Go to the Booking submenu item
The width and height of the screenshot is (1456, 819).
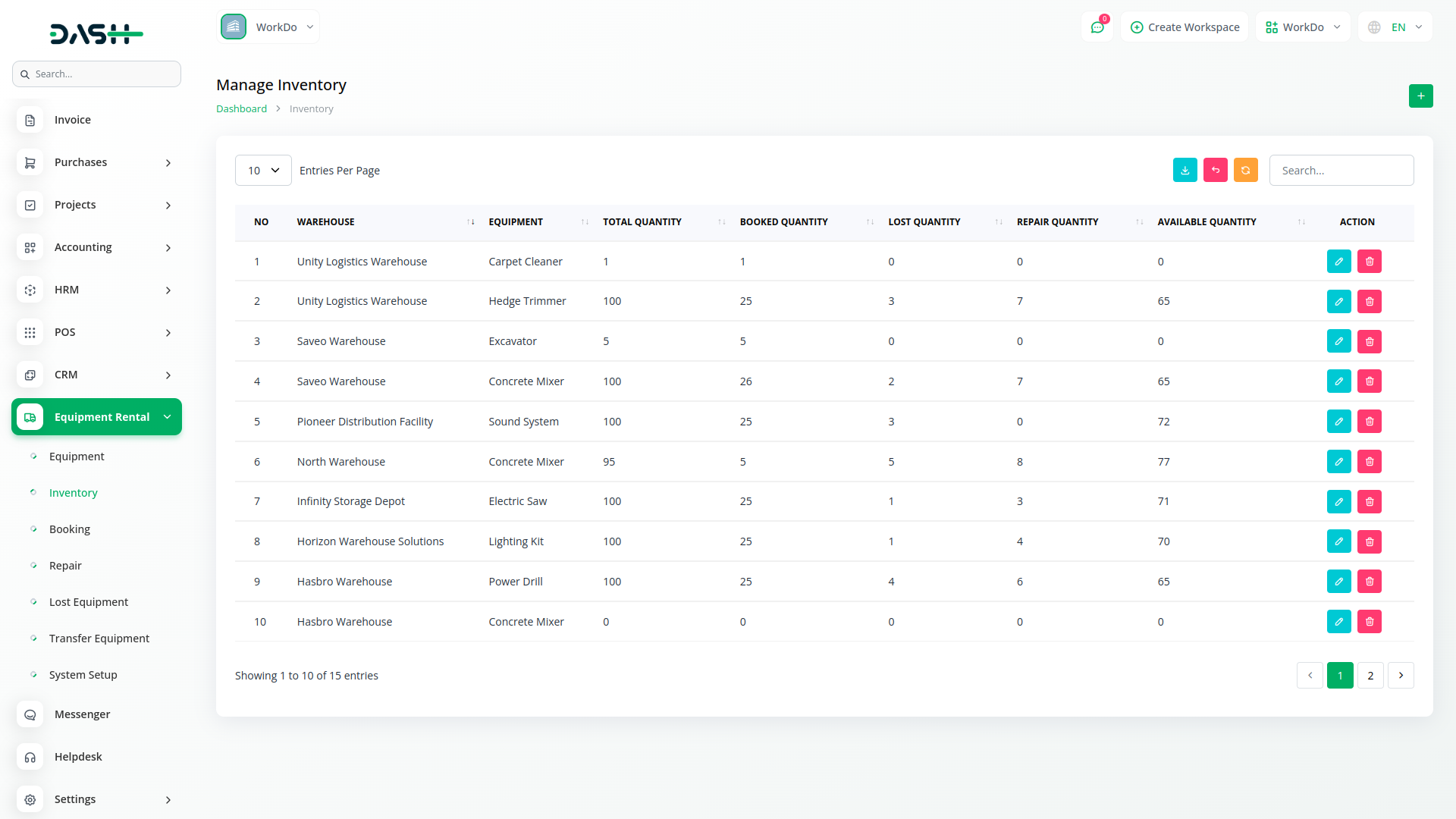click(69, 529)
